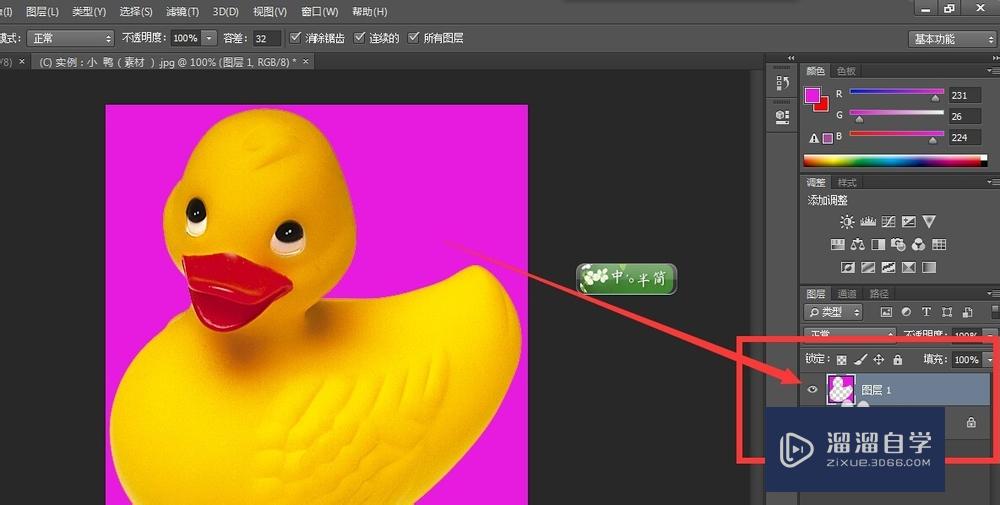Open the 不透明度 opacity slider arrow

[x=209, y=38]
